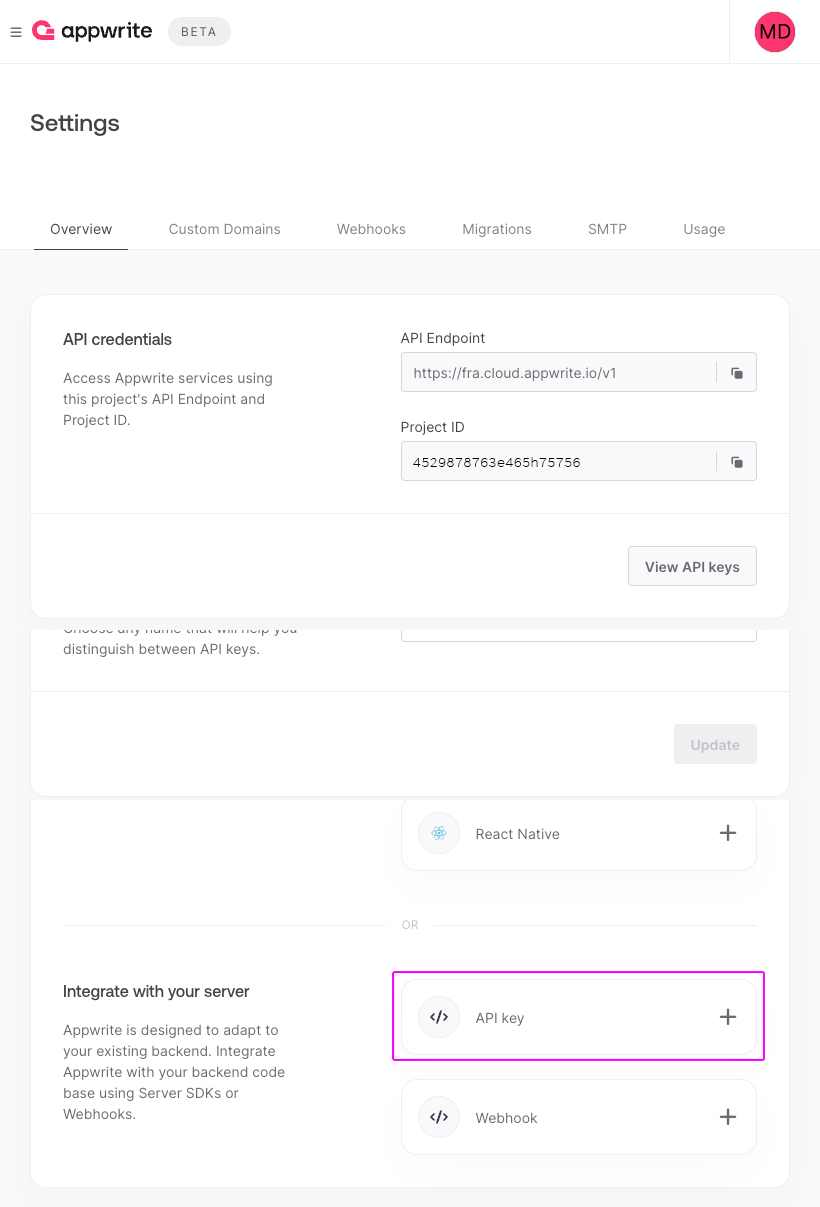This screenshot has width=820, height=1207.
Task: Open the Usage tab
Action: [704, 229]
